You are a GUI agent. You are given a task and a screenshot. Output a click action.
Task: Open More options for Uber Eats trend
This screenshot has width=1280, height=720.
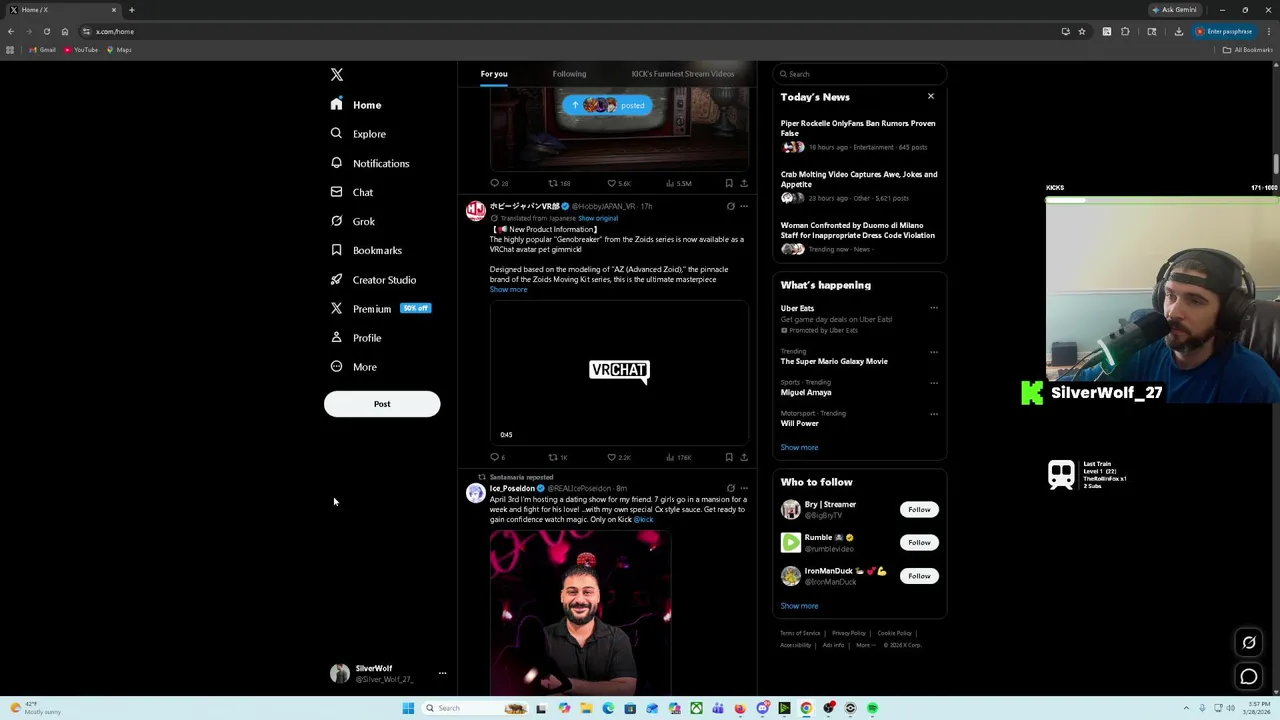934,309
